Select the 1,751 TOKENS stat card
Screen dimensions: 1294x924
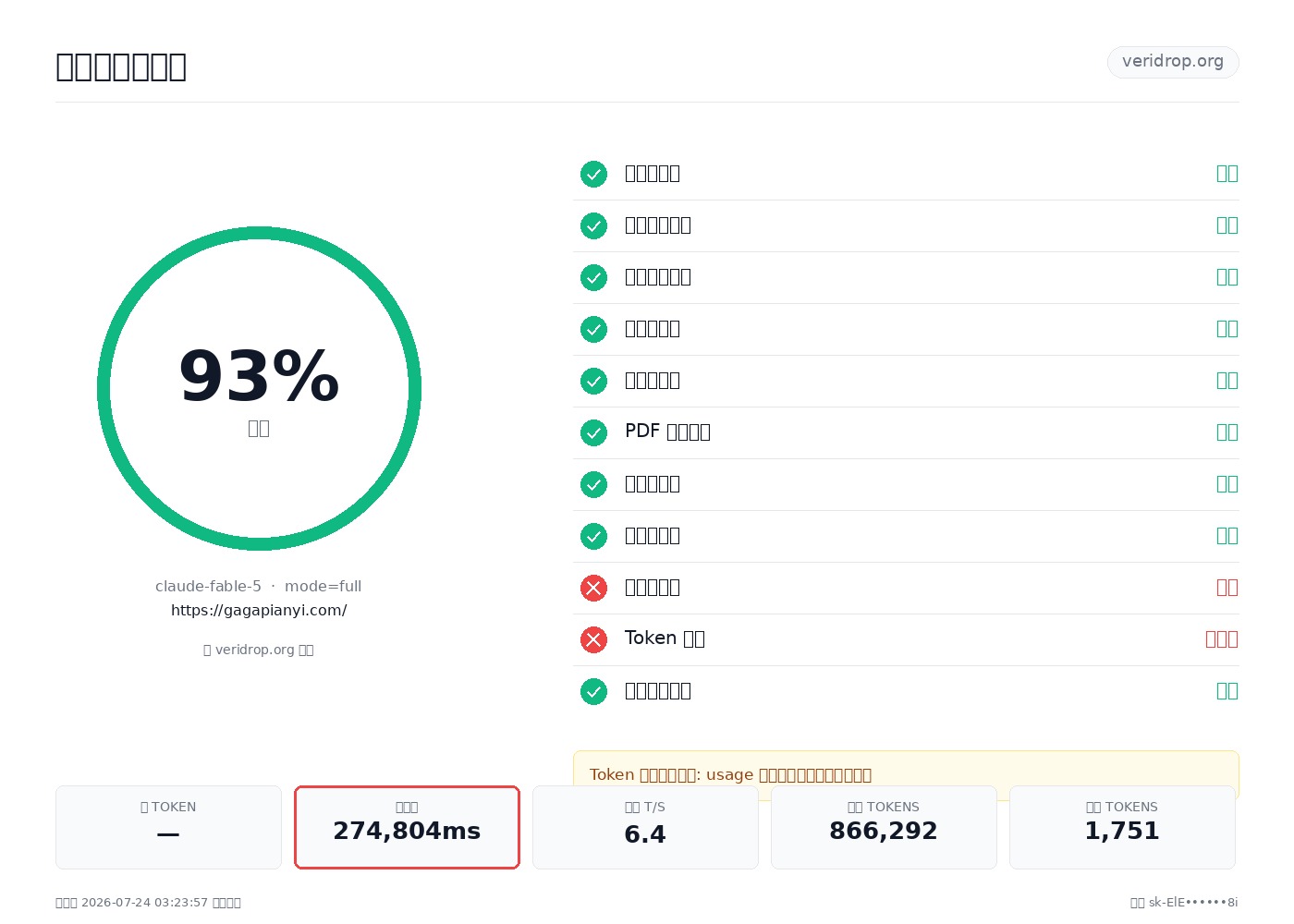[x=1122, y=827]
